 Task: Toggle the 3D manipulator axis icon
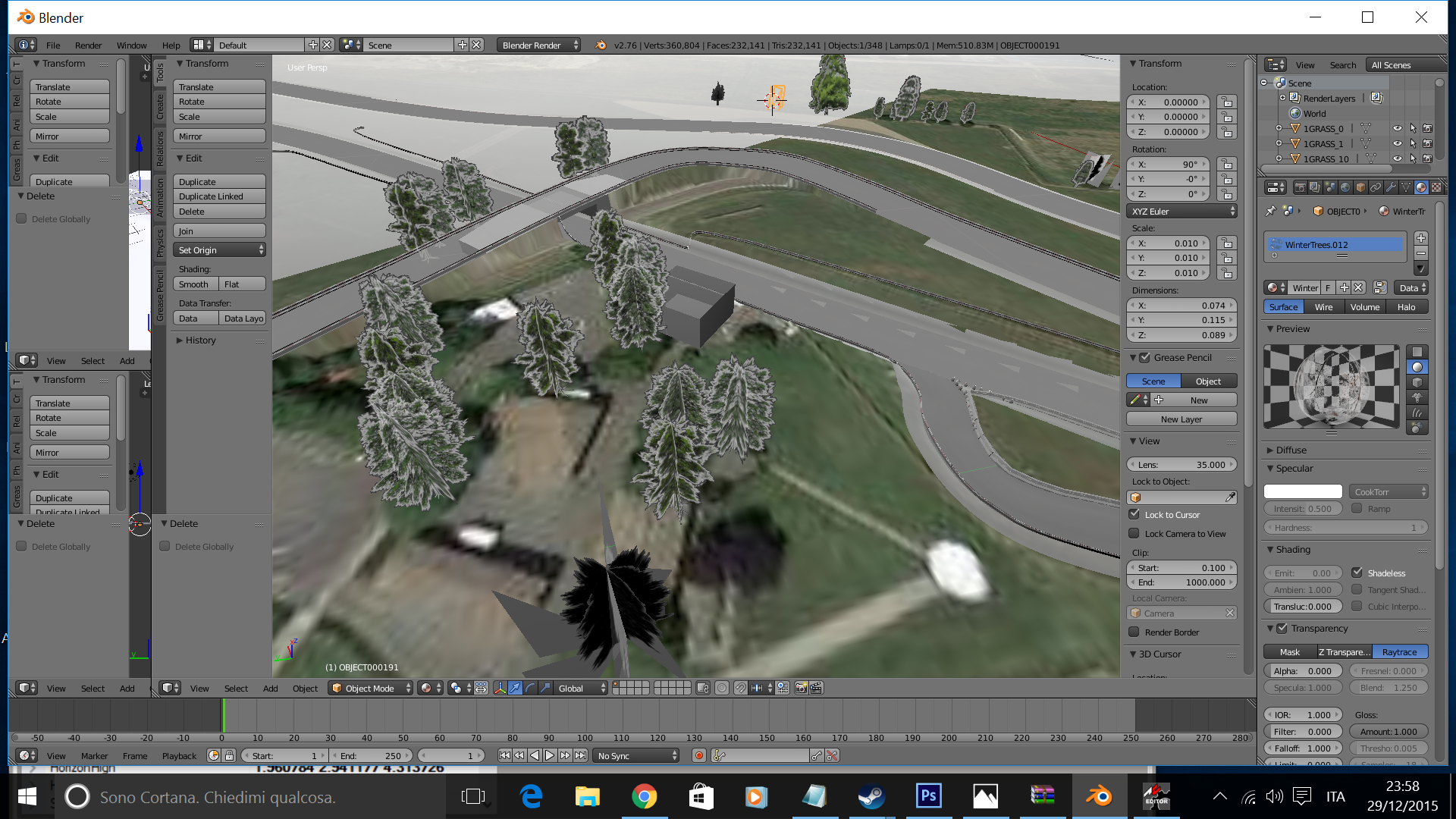[x=500, y=689]
